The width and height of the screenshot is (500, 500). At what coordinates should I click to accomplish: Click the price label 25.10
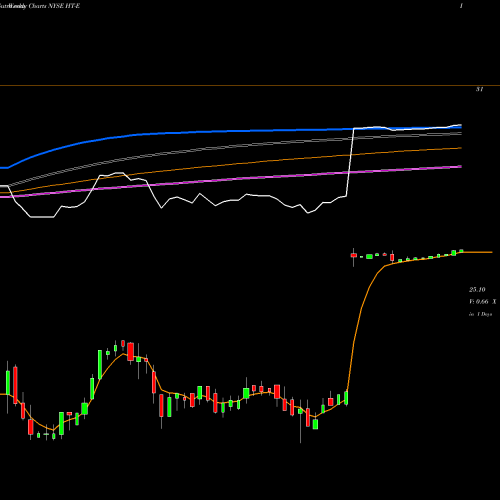point(477,290)
